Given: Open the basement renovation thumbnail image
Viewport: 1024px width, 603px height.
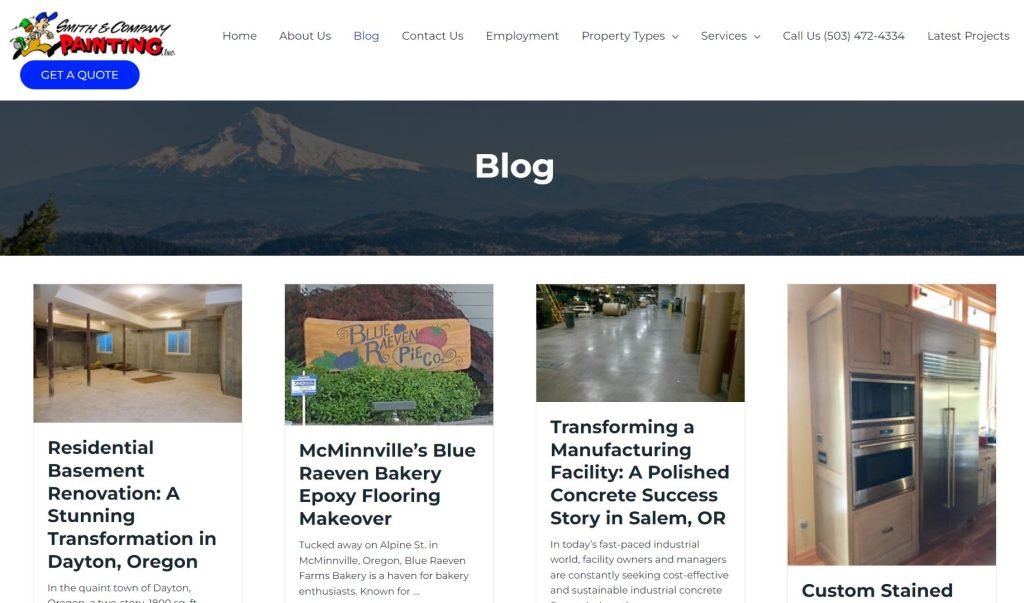Looking at the screenshot, I should 138,353.
